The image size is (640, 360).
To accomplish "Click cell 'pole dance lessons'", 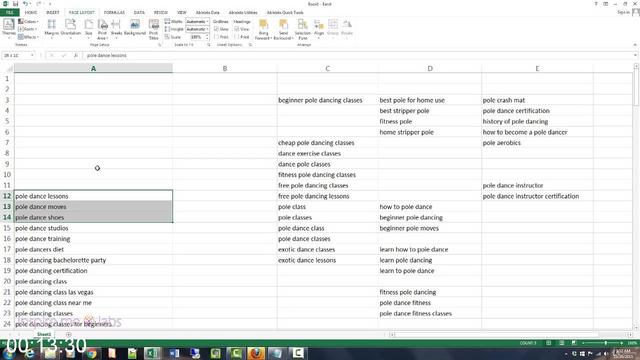I will point(93,196).
